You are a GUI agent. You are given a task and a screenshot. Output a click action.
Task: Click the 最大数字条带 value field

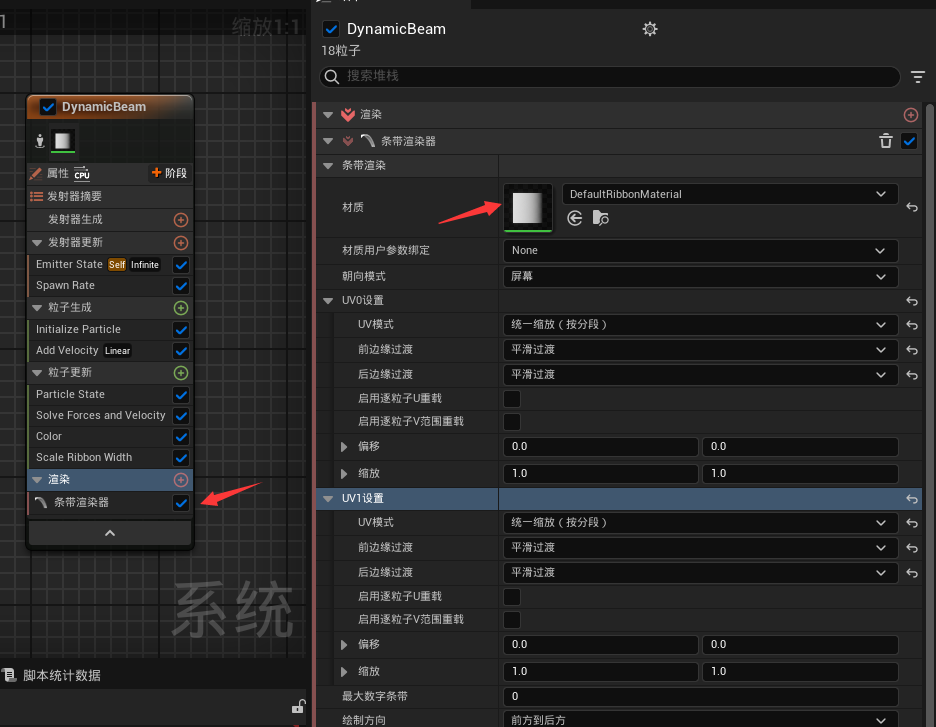coord(701,696)
